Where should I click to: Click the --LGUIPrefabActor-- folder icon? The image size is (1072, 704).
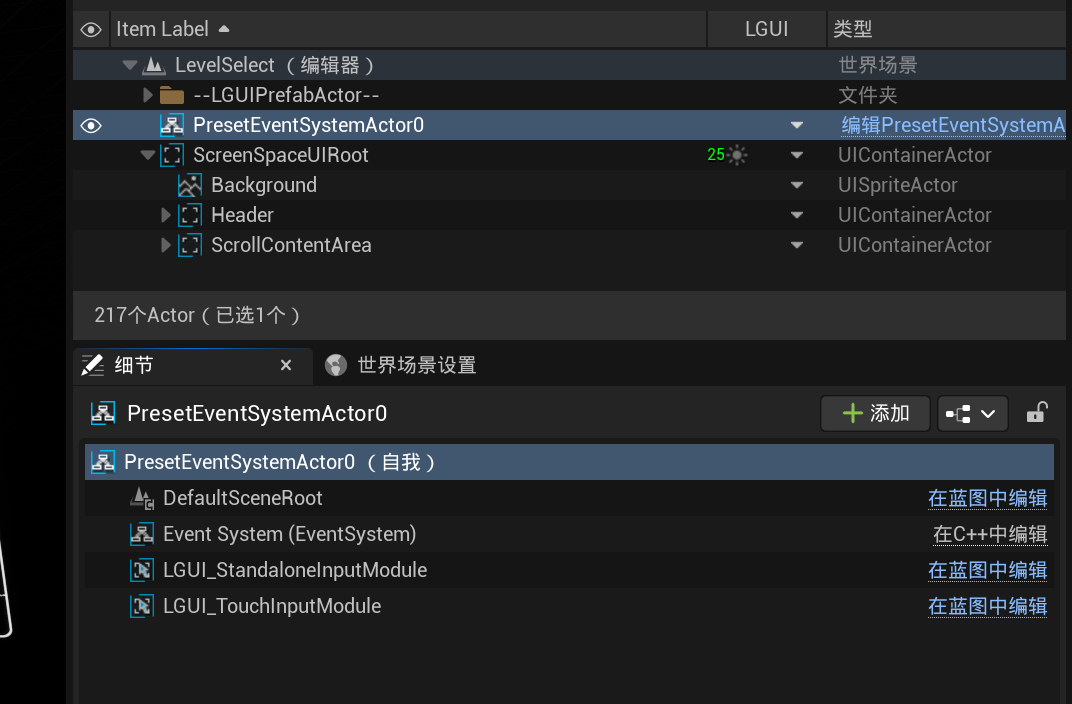(172, 96)
